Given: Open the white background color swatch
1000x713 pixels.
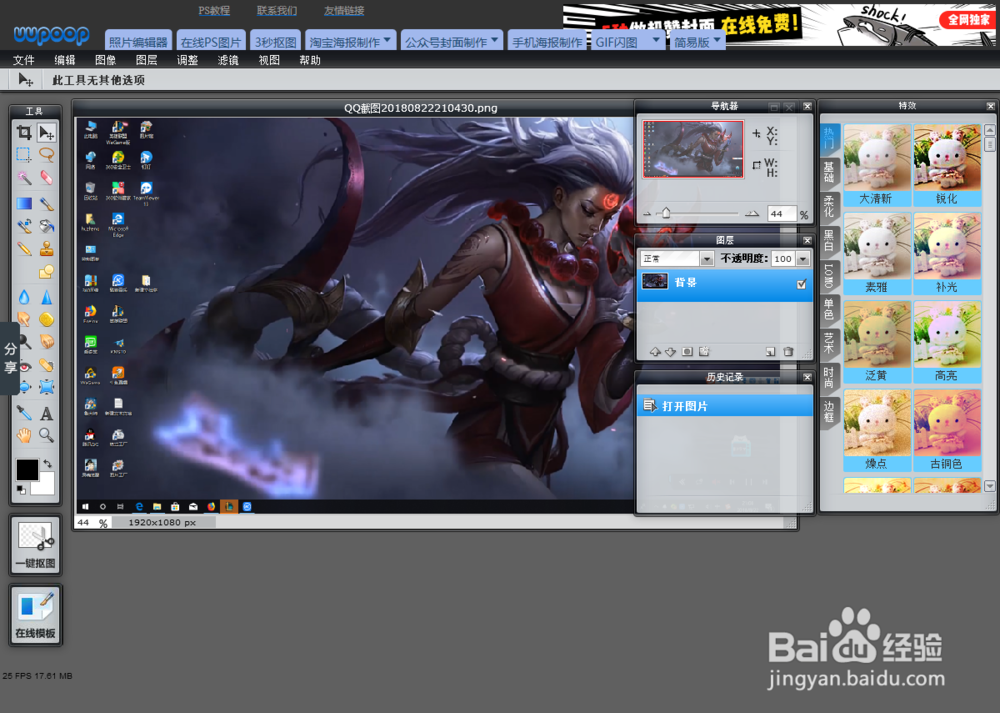Looking at the screenshot, I should (45, 484).
